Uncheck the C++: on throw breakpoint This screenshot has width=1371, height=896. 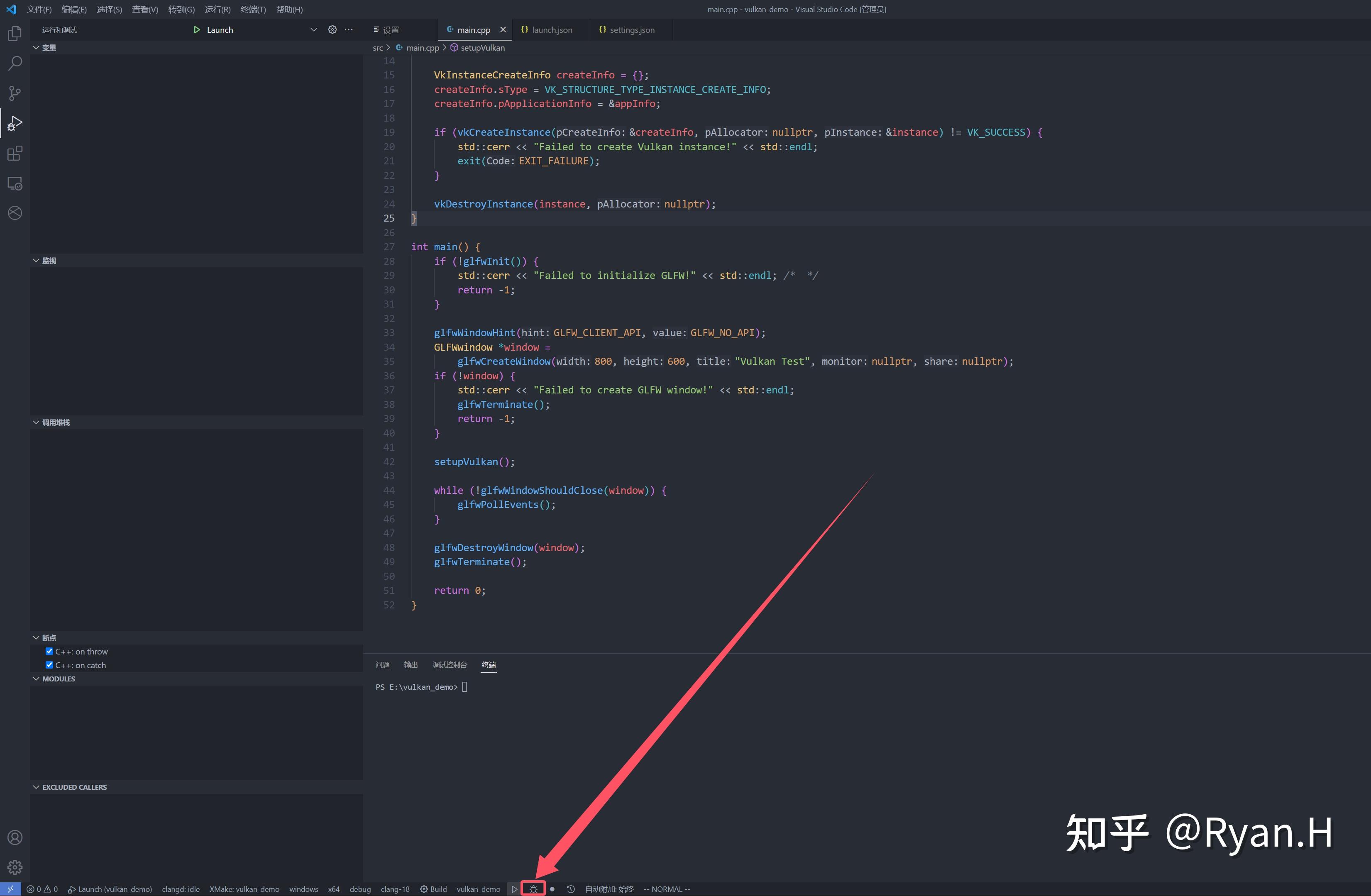coord(49,651)
